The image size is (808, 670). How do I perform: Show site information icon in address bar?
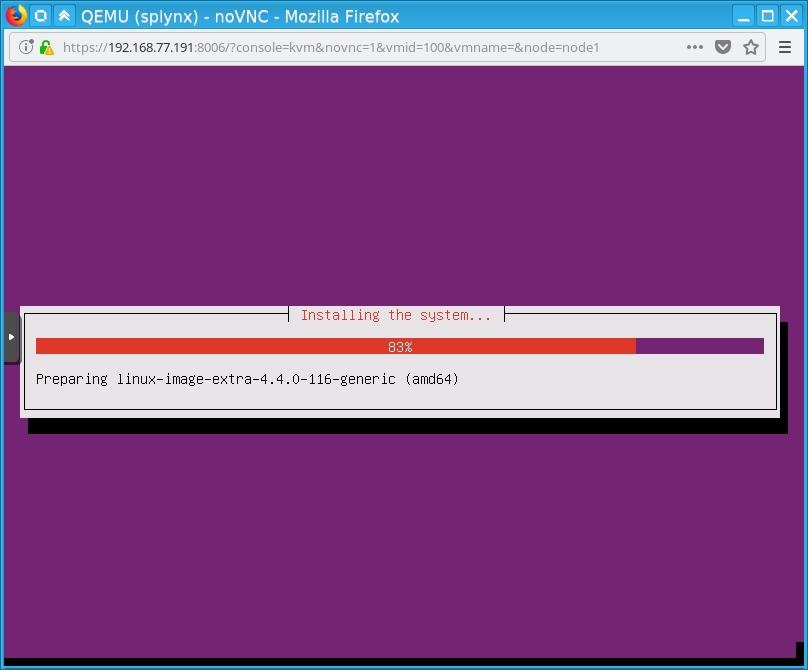[x=26, y=47]
